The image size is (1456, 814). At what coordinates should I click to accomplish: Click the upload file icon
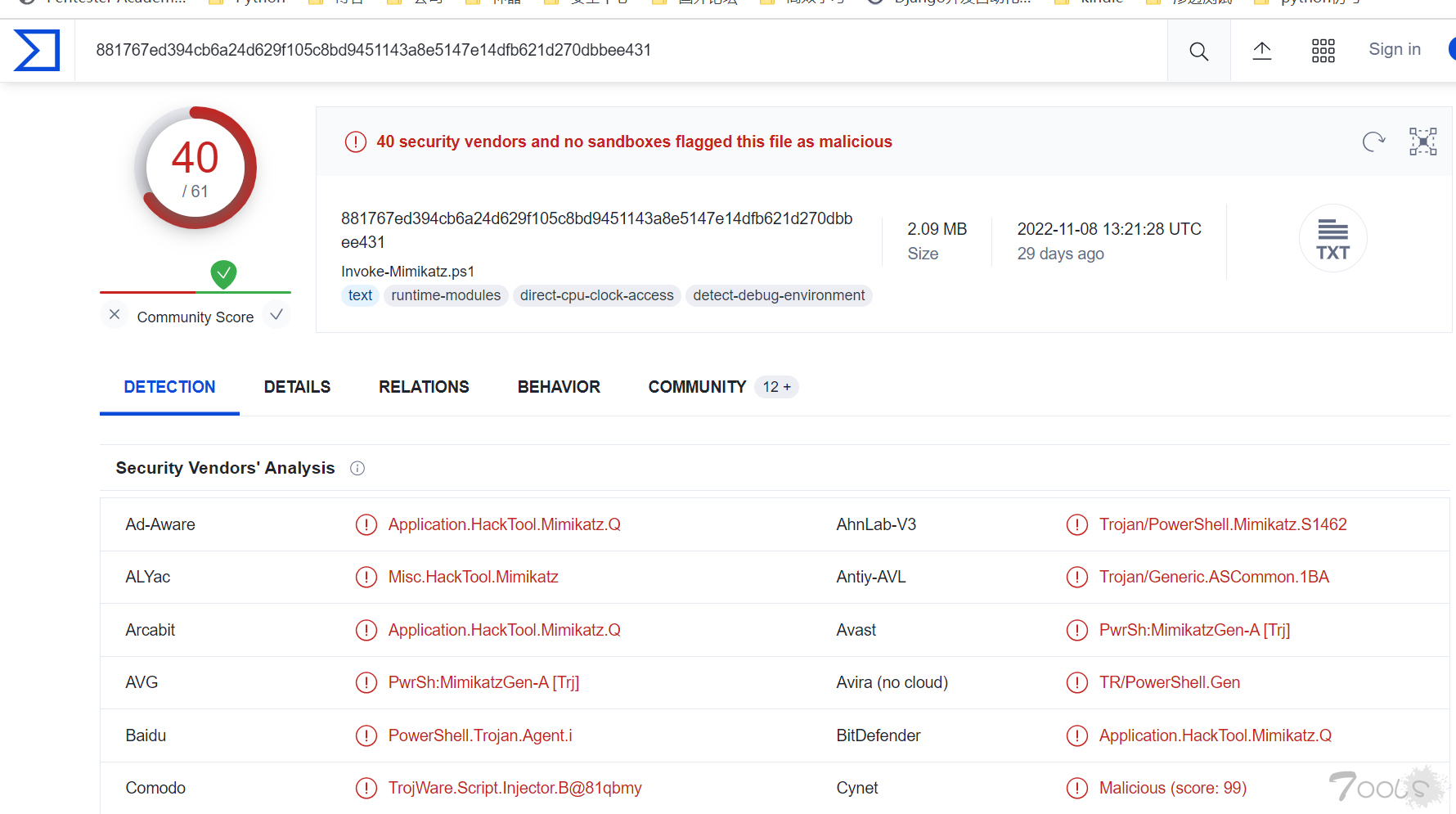1262,51
